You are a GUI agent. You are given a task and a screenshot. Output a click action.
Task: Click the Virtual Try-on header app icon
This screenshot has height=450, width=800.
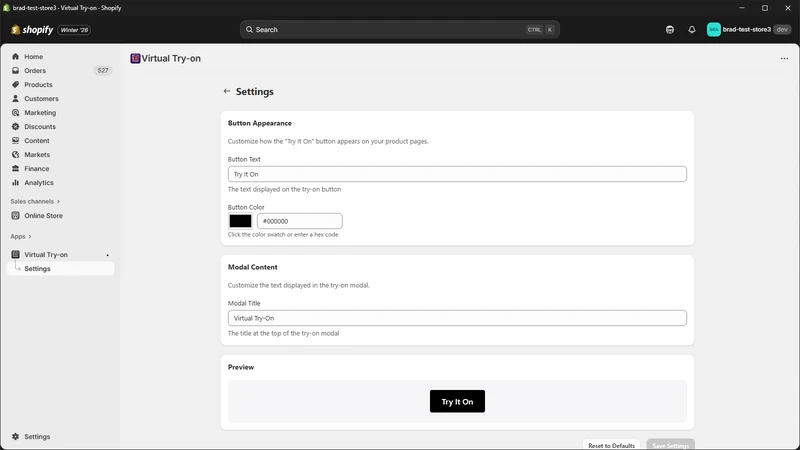(x=135, y=58)
